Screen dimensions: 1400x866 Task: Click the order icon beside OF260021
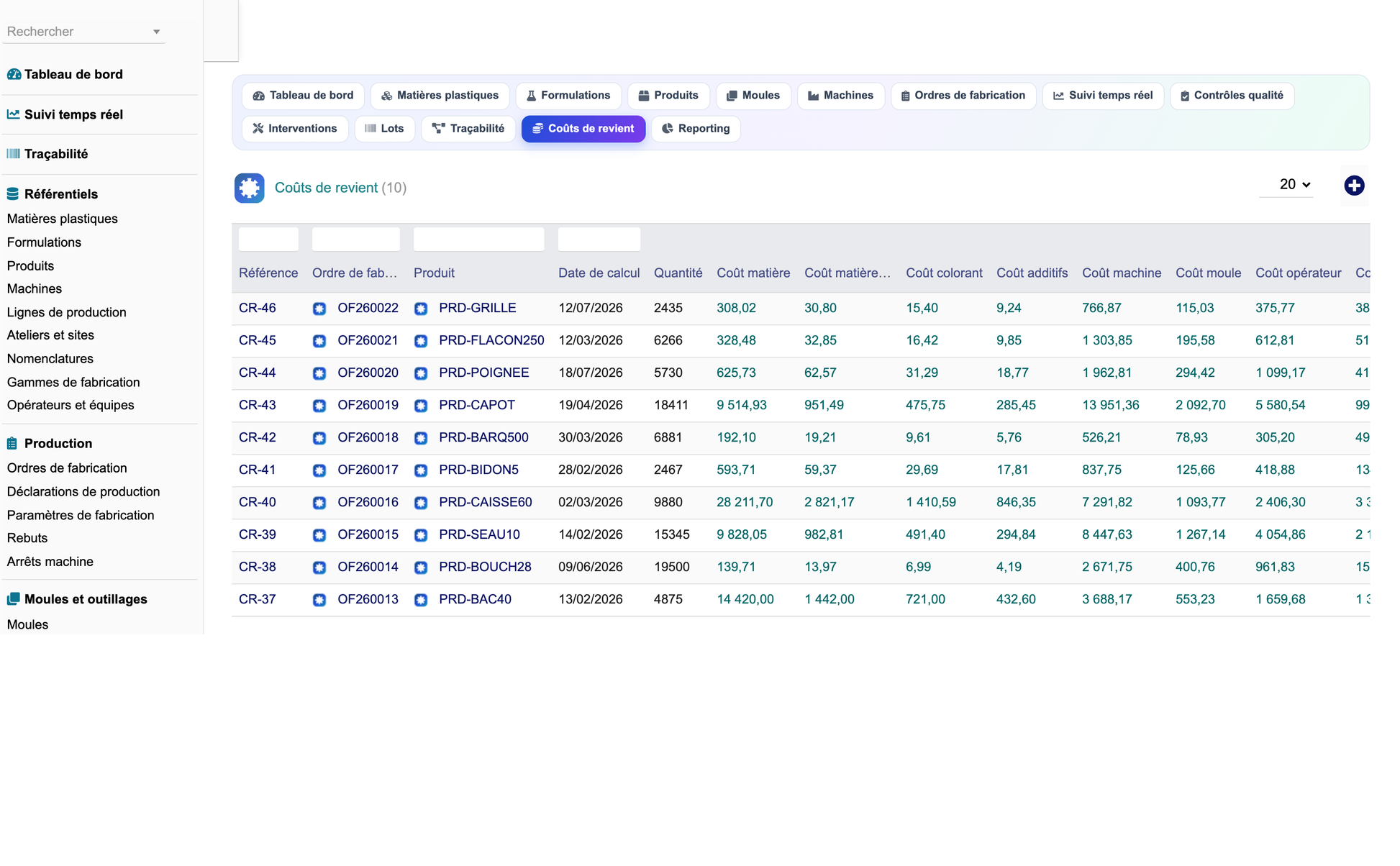[319, 341]
